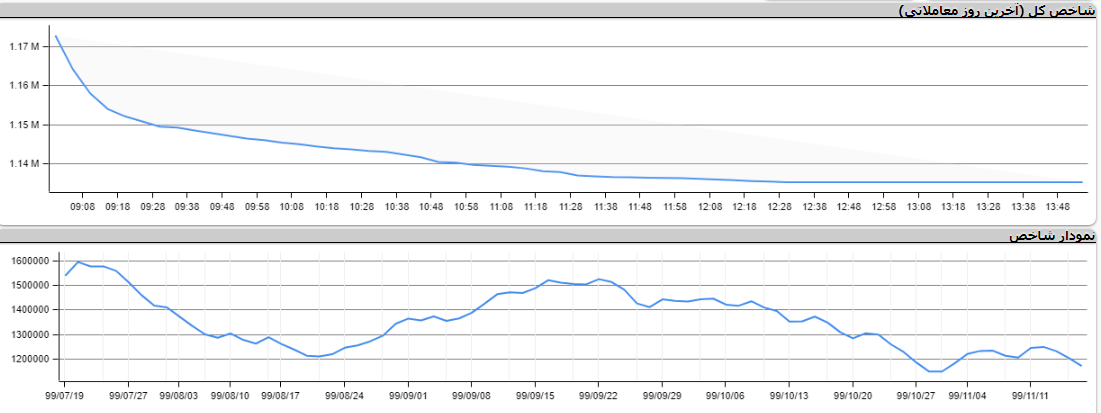Select the 99/08/24 date on the axis
Screen dimensions: 1101x413
coord(344,395)
